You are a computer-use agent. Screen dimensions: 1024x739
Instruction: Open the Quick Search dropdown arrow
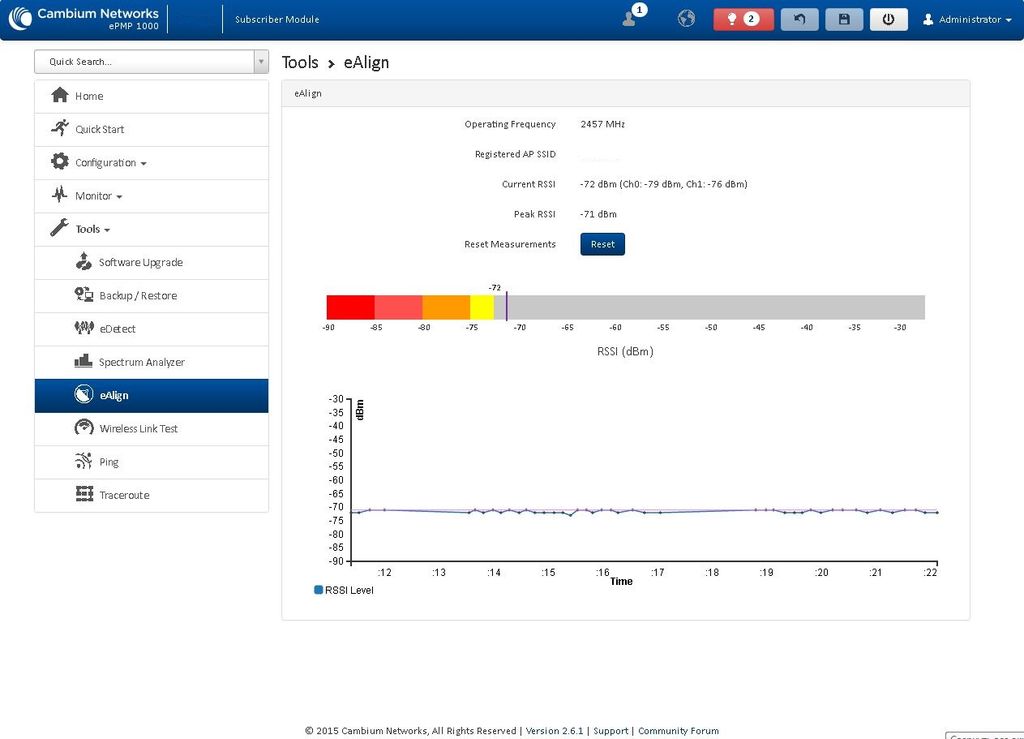click(261, 61)
